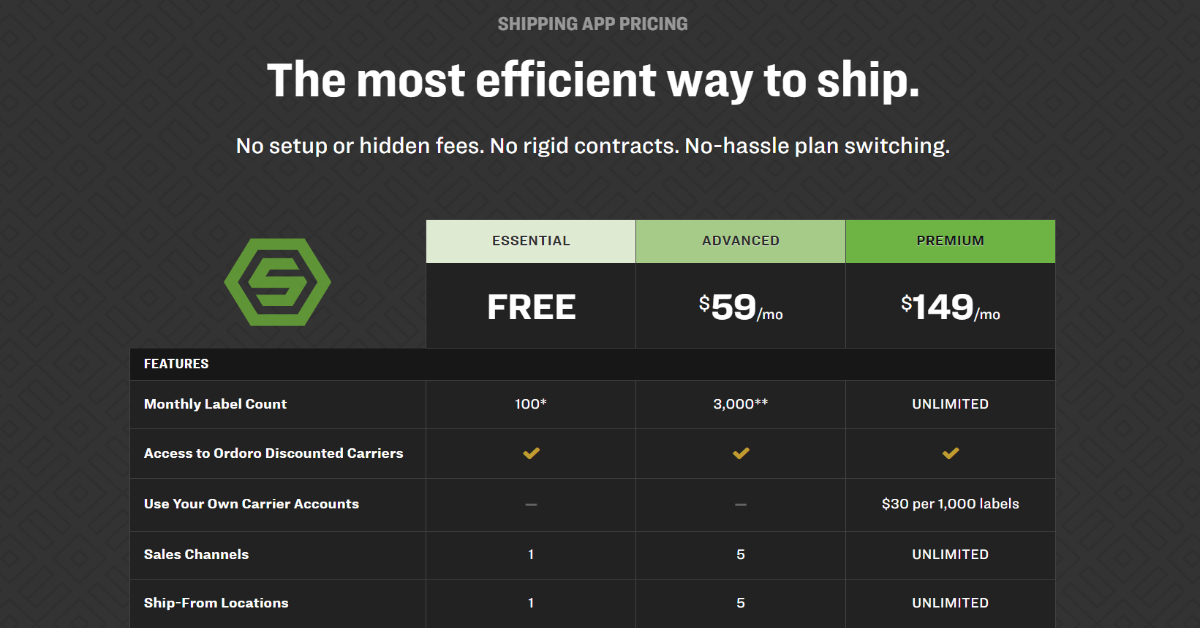Click the 3,000** label count cell
1200x628 pixels.
(x=741, y=404)
